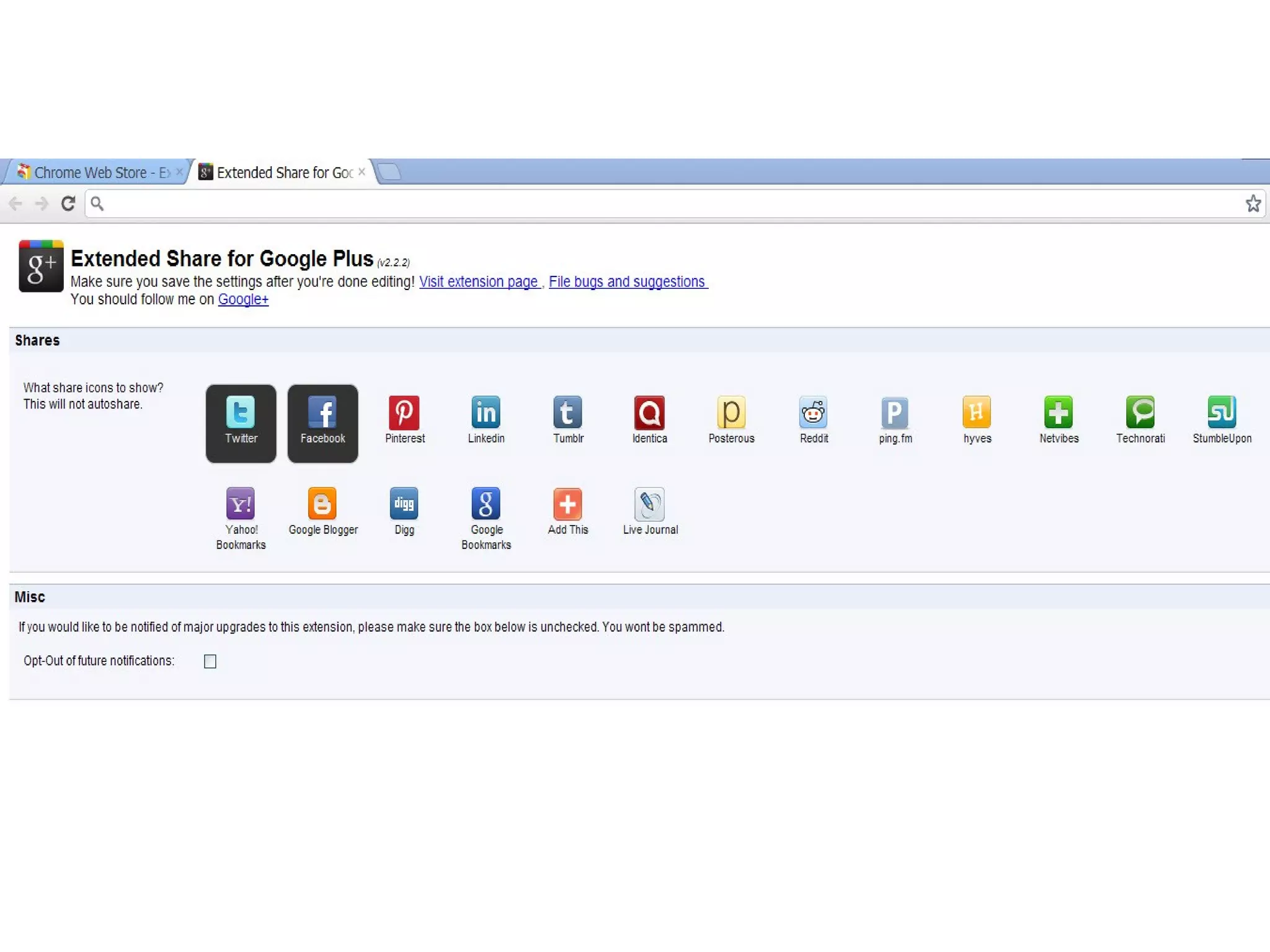Enable the Google Blogger share icon

point(322,504)
